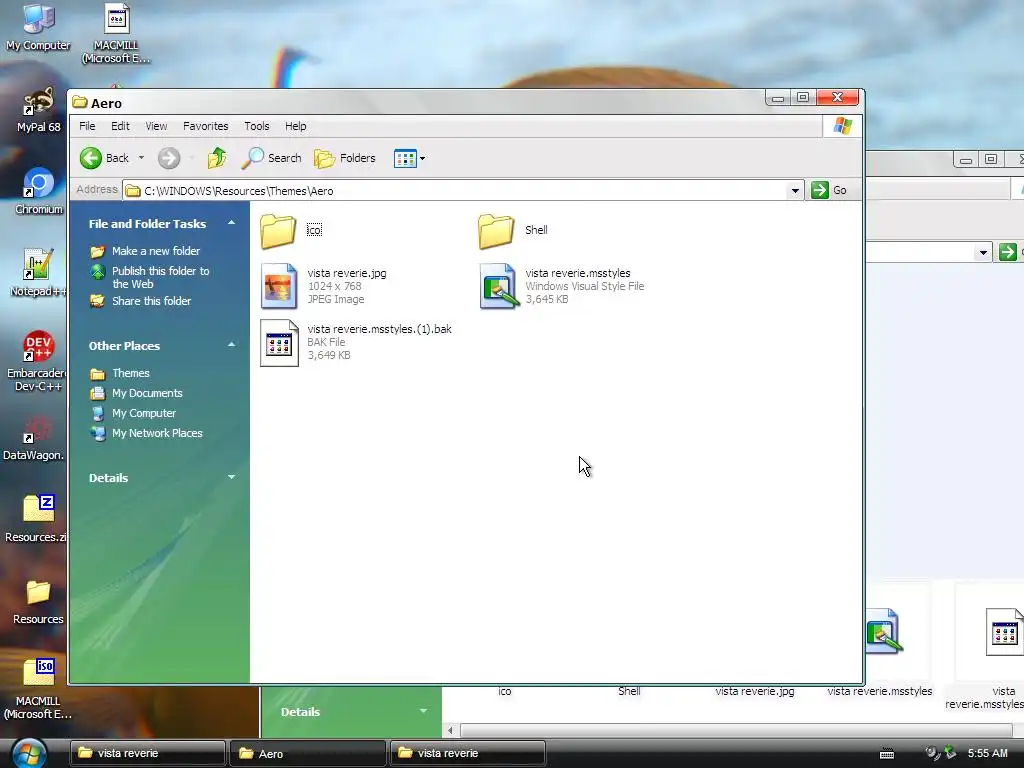Open the Edit menu
The image size is (1024, 768).
click(x=120, y=126)
